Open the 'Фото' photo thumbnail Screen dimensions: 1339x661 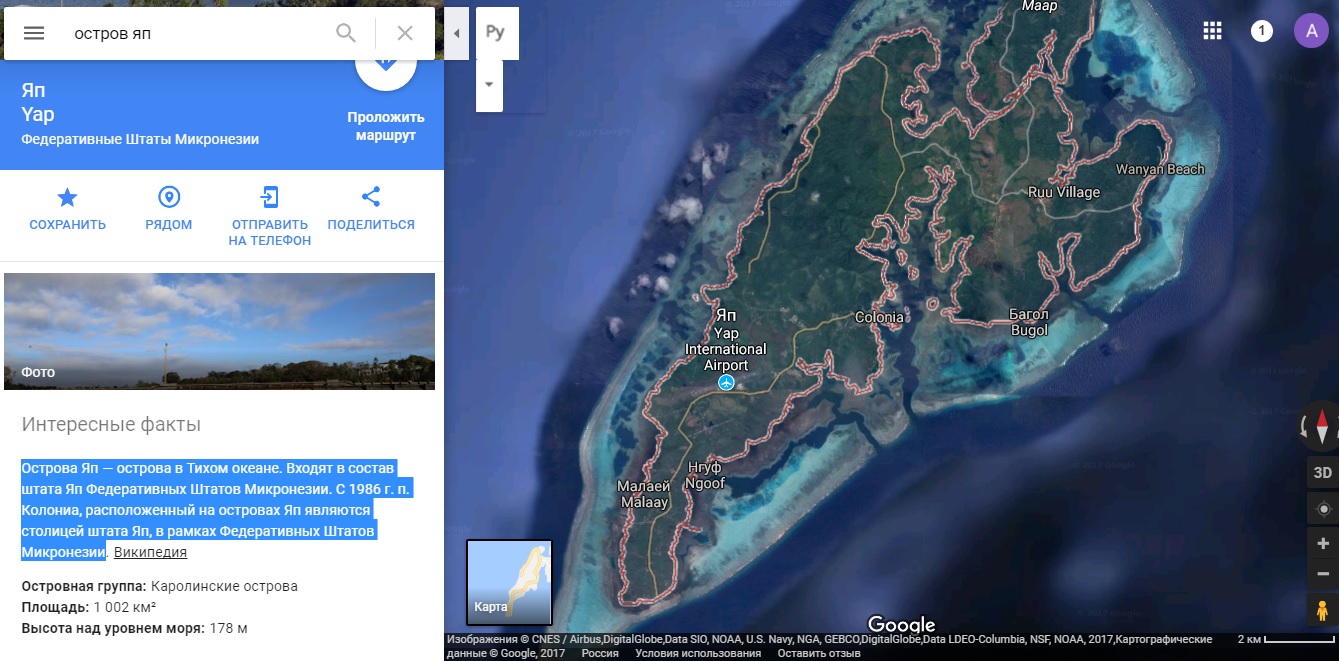(x=219, y=331)
